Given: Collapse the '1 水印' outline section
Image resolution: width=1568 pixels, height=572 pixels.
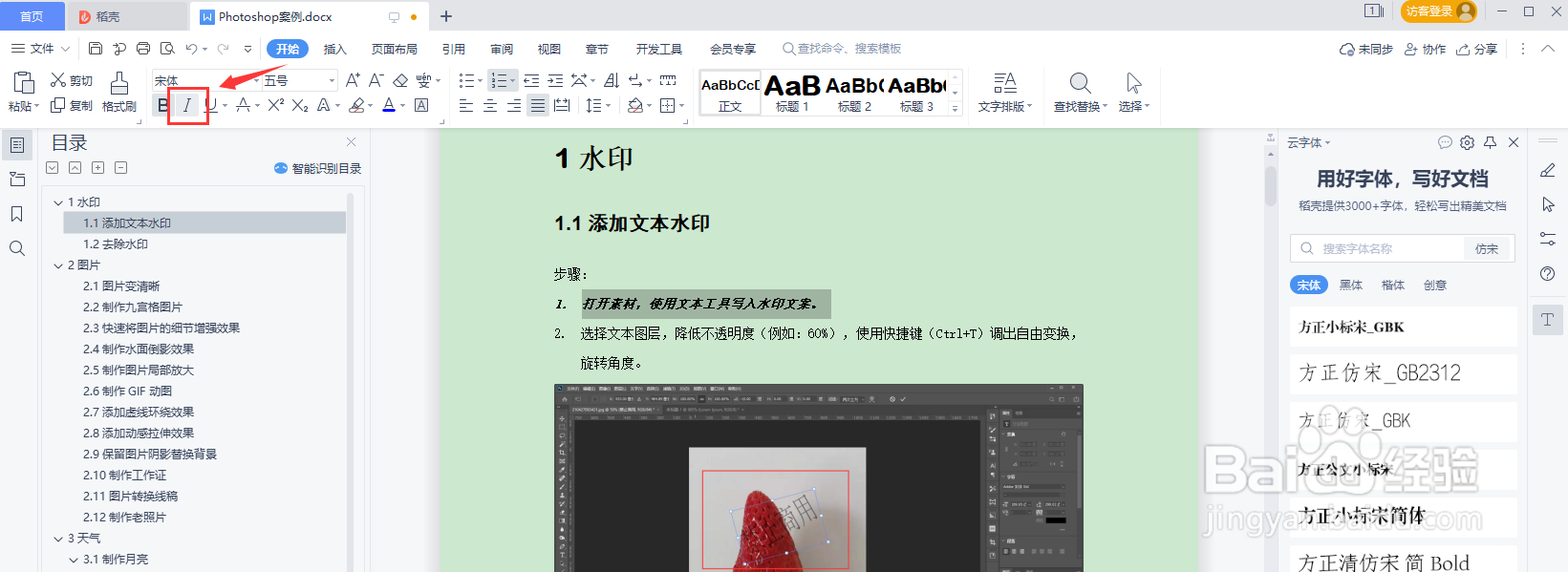Looking at the screenshot, I should pyautogui.click(x=58, y=202).
